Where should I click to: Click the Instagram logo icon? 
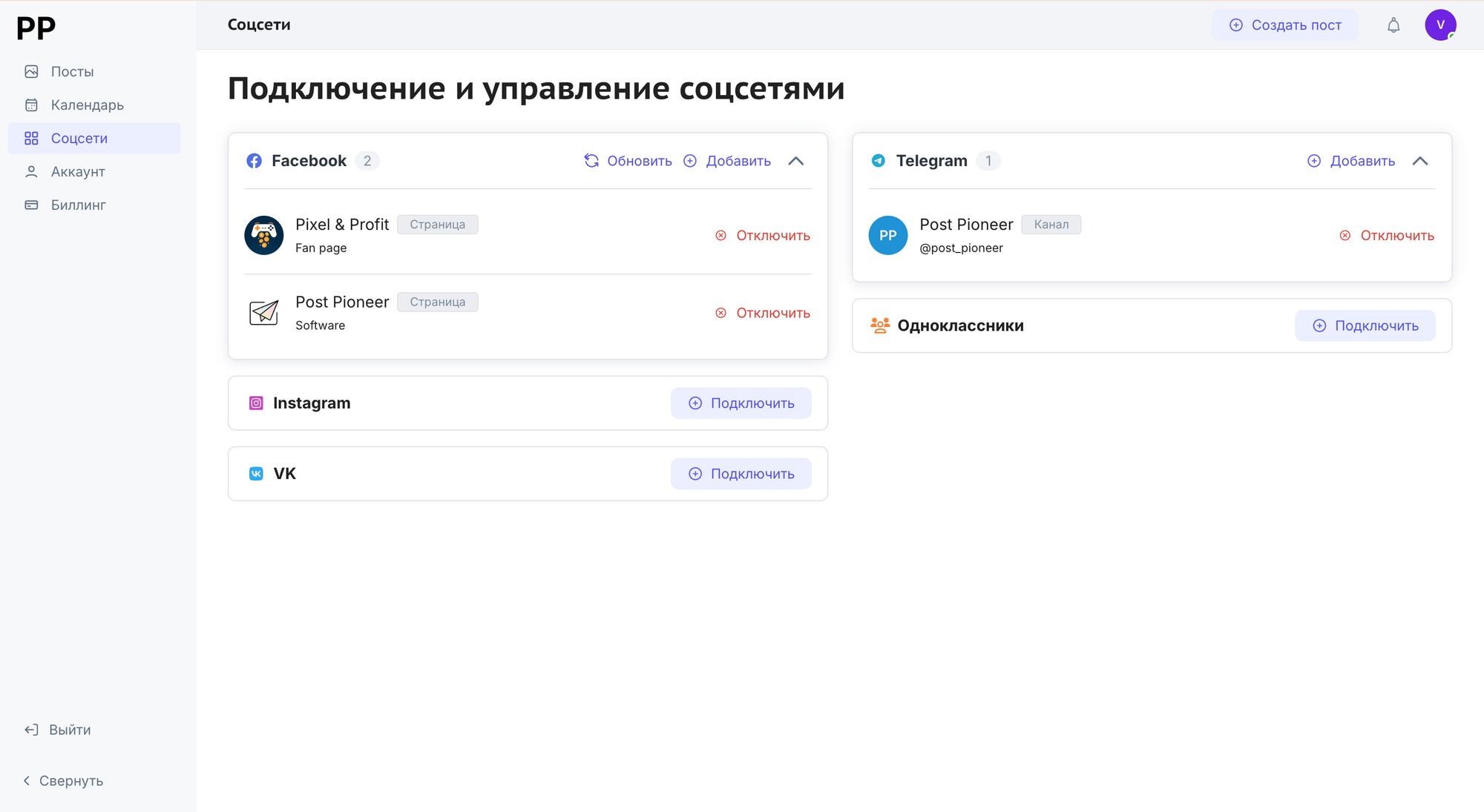[x=256, y=403]
